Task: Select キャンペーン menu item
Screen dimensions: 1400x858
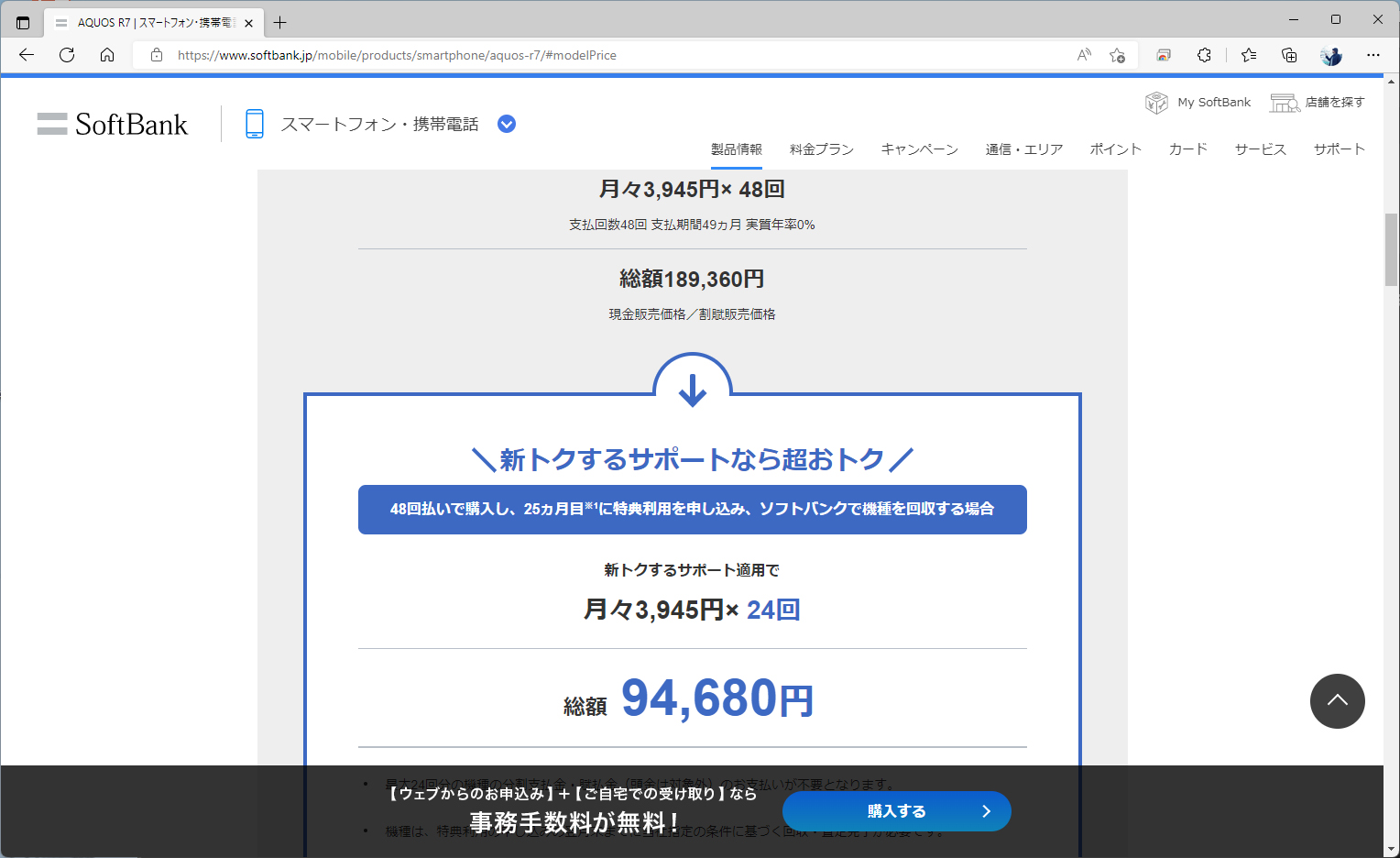Action: [919, 149]
